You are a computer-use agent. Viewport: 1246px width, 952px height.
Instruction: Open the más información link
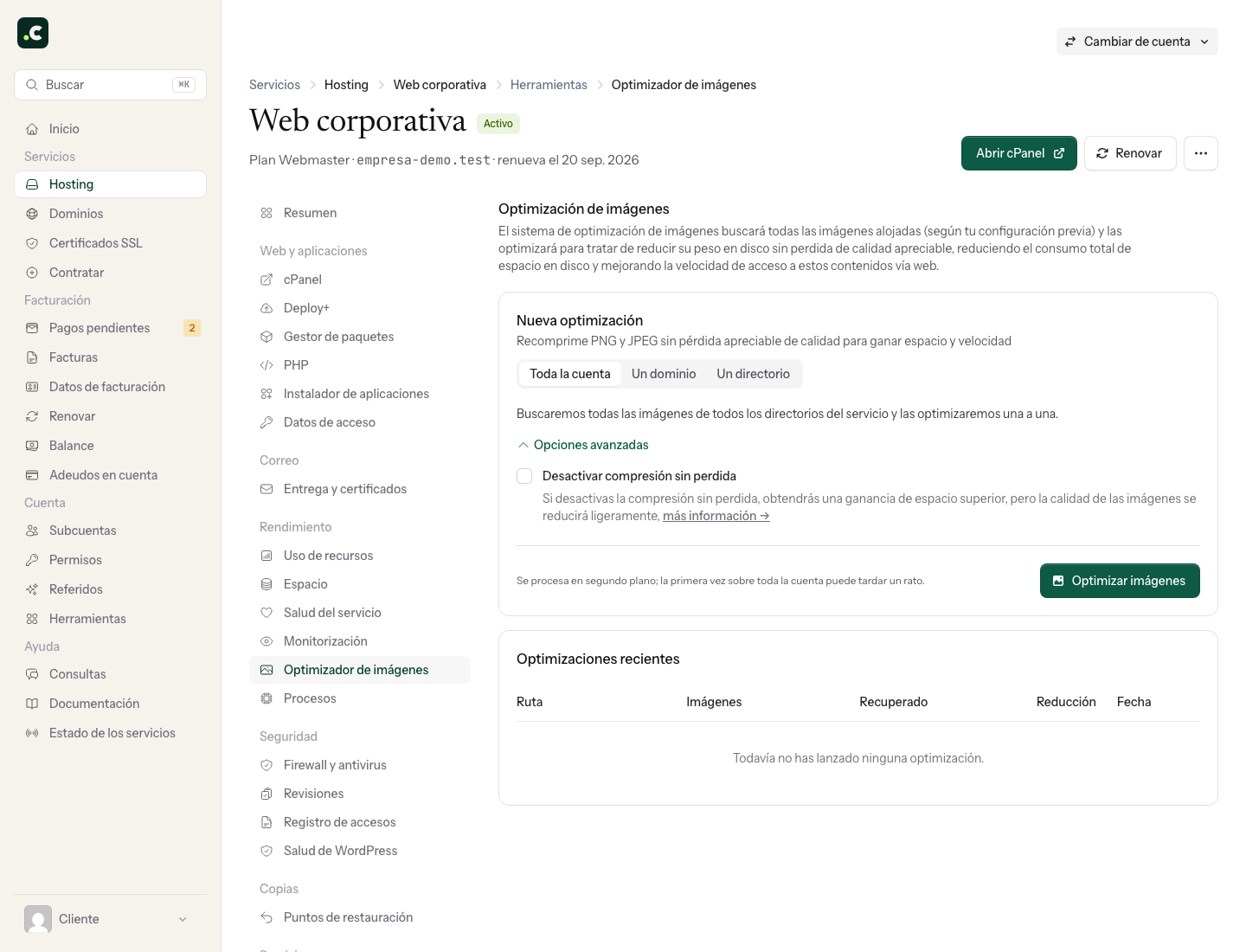716,516
